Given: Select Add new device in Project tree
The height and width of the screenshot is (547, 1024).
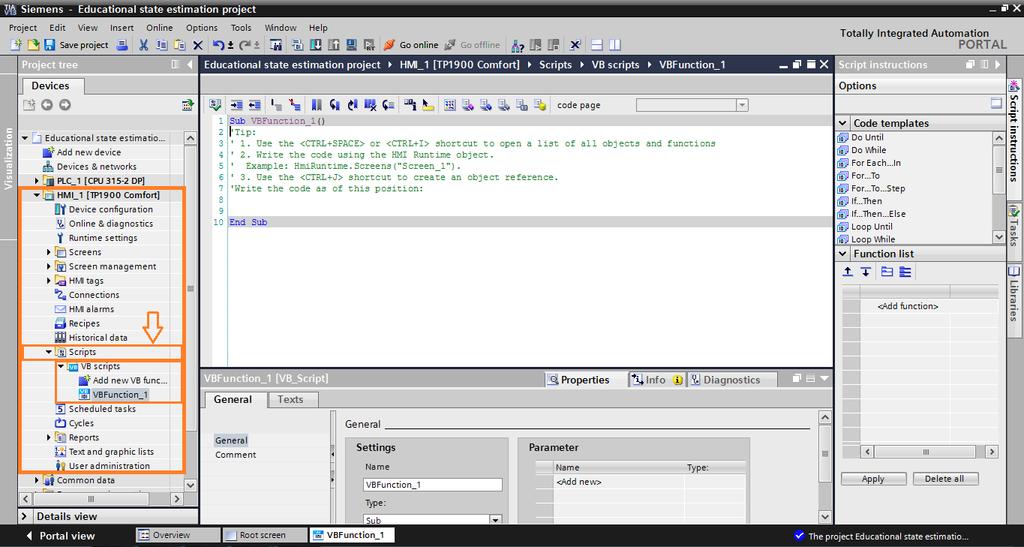Looking at the screenshot, I should click(88, 152).
